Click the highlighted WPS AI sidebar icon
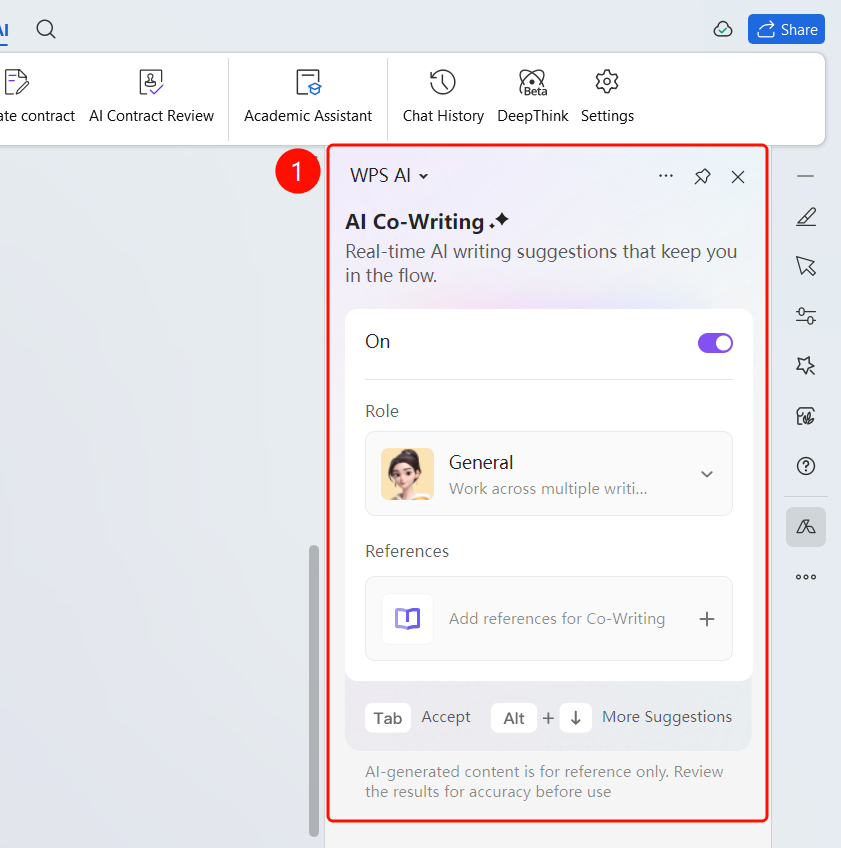 806,527
